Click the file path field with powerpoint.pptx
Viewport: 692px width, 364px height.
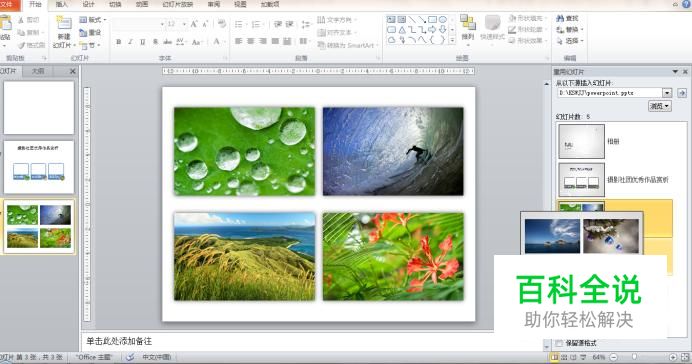click(x=609, y=93)
